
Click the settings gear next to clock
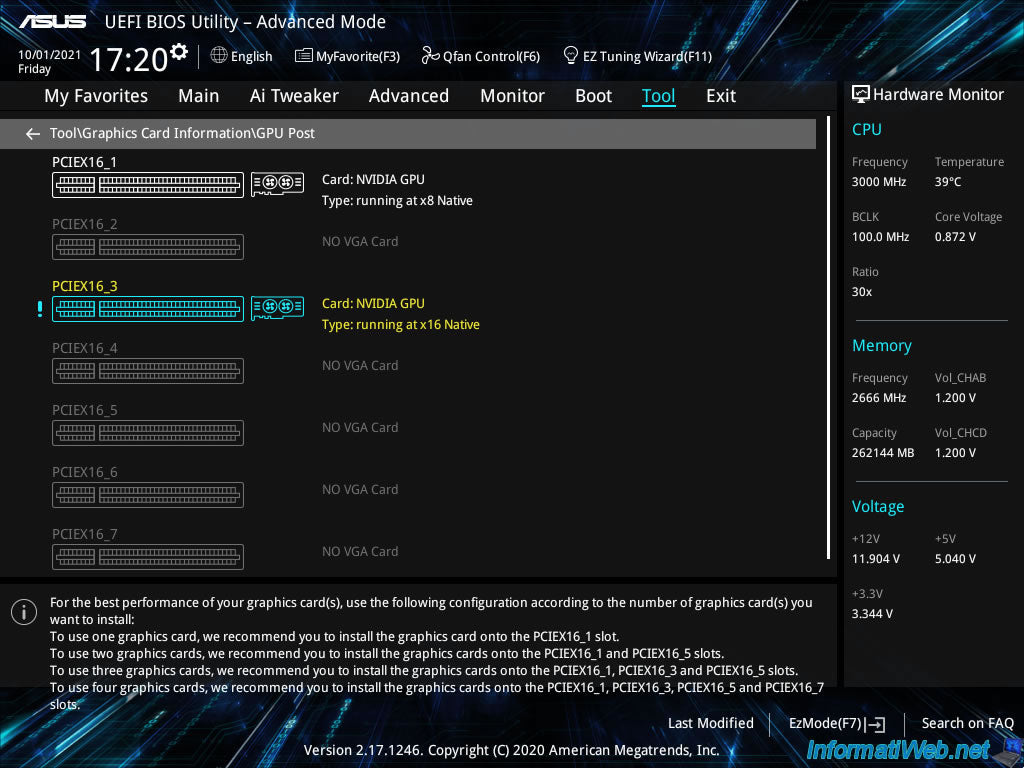(179, 52)
